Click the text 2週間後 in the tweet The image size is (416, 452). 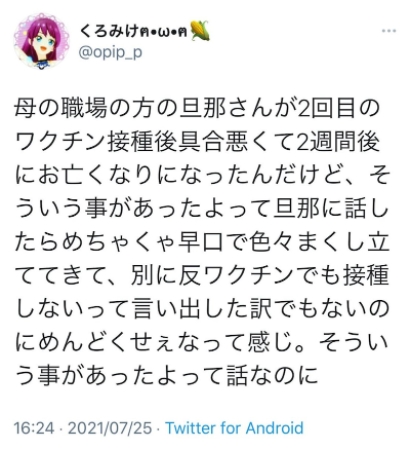[338, 142]
